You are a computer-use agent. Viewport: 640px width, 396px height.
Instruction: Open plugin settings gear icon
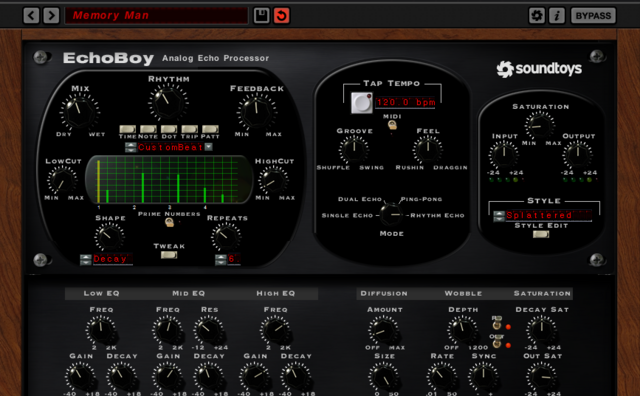[x=537, y=16]
